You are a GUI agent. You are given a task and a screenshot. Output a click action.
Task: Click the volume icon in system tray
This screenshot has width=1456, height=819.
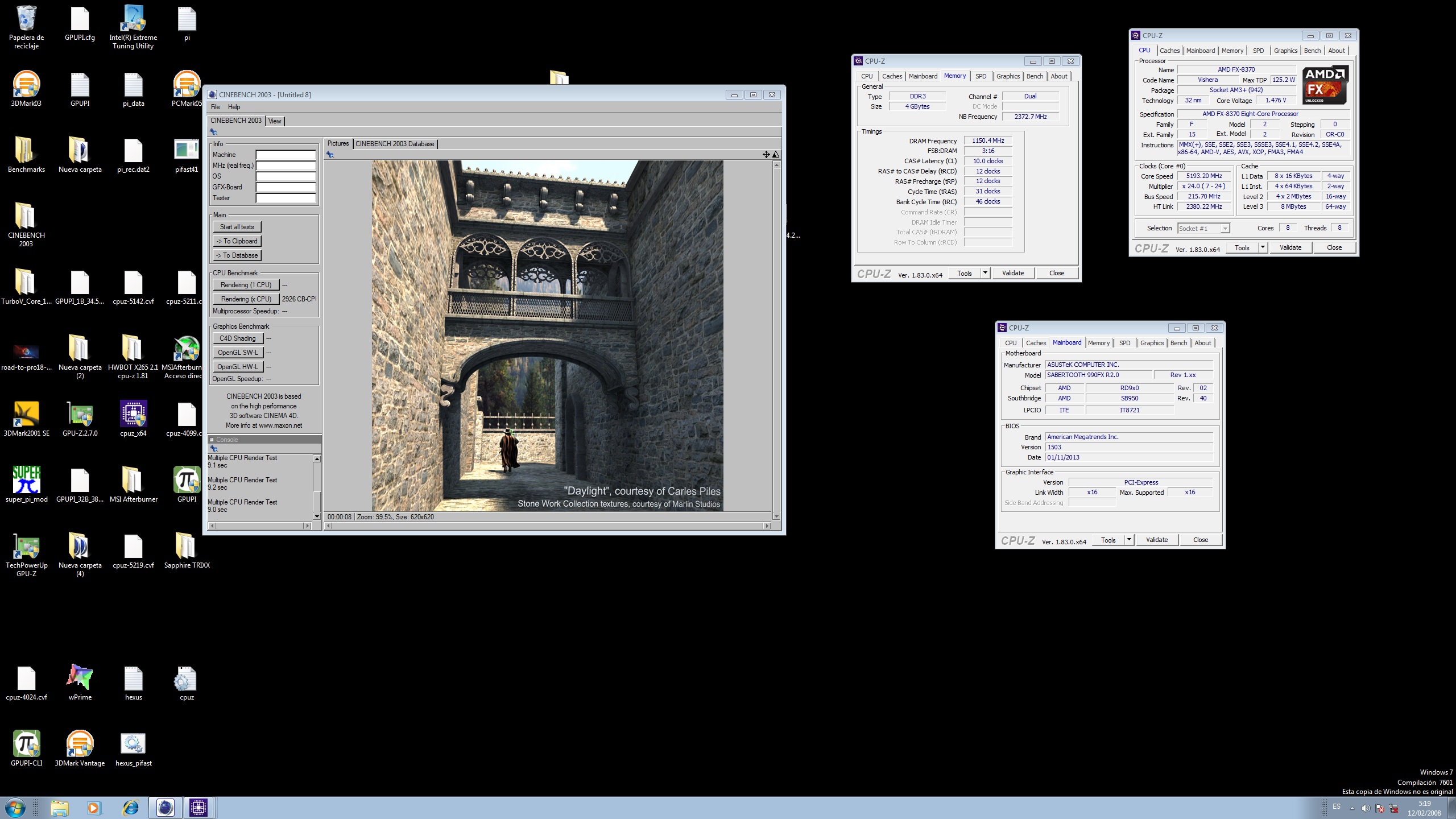1366,809
